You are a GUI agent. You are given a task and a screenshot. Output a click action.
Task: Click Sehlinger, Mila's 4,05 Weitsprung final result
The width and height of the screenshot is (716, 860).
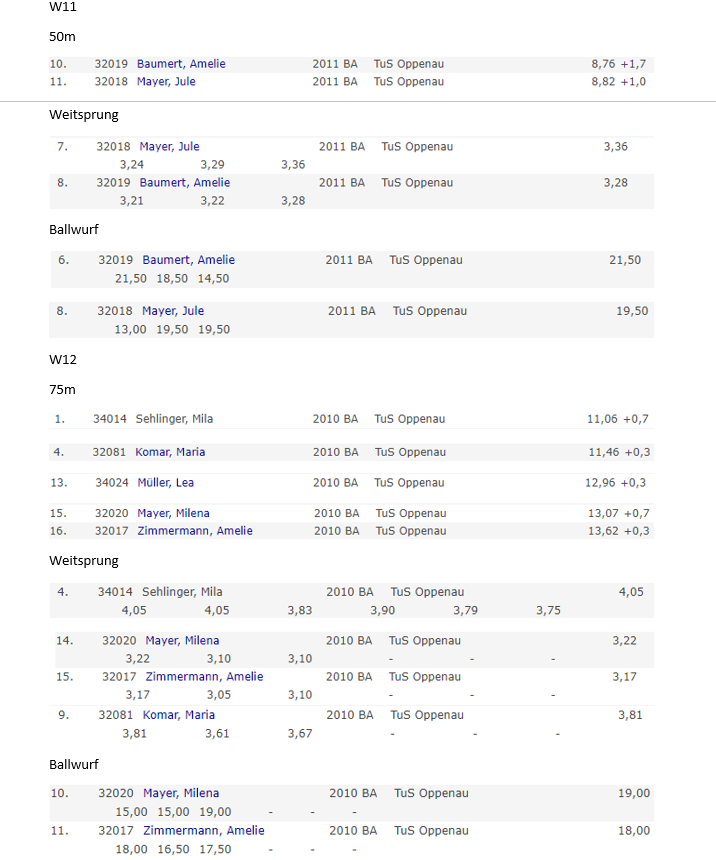(x=631, y=592)
